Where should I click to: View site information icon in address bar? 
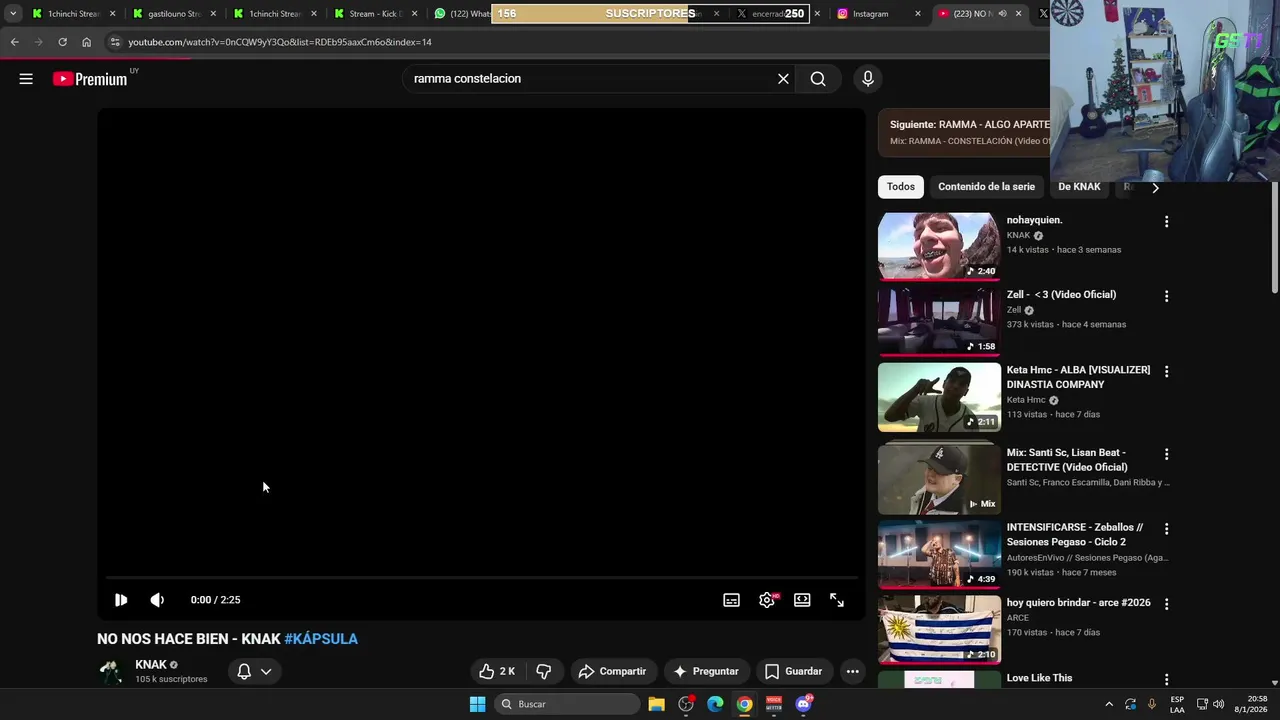pos(115,42)
